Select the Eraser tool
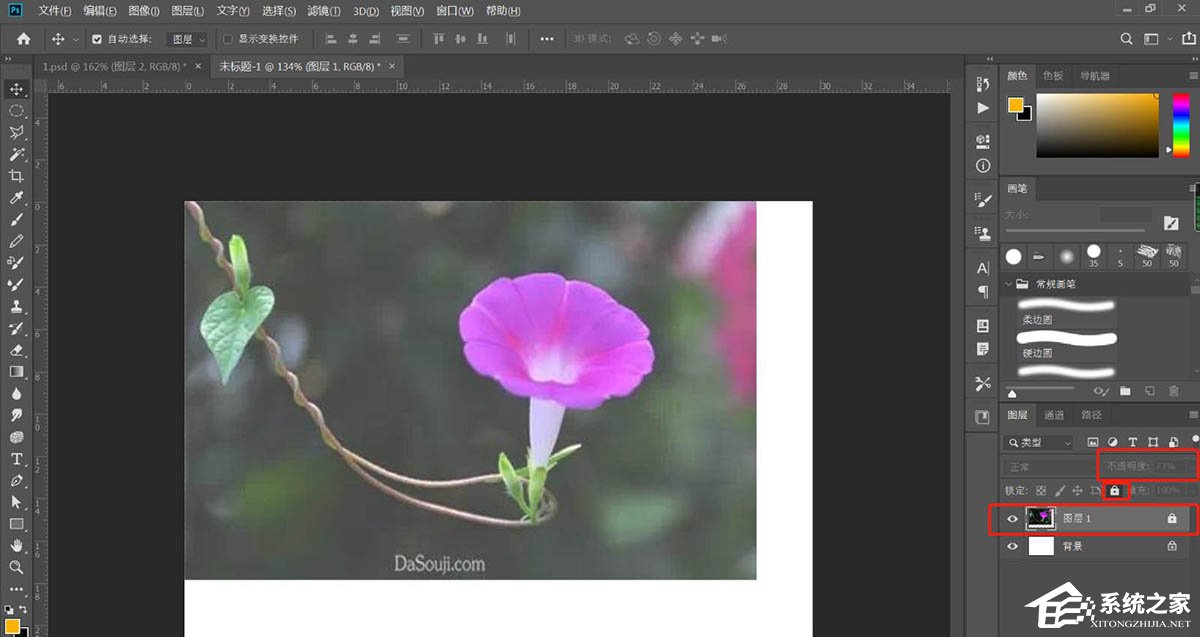The image size is (1200, 637). tap(17, 350)
